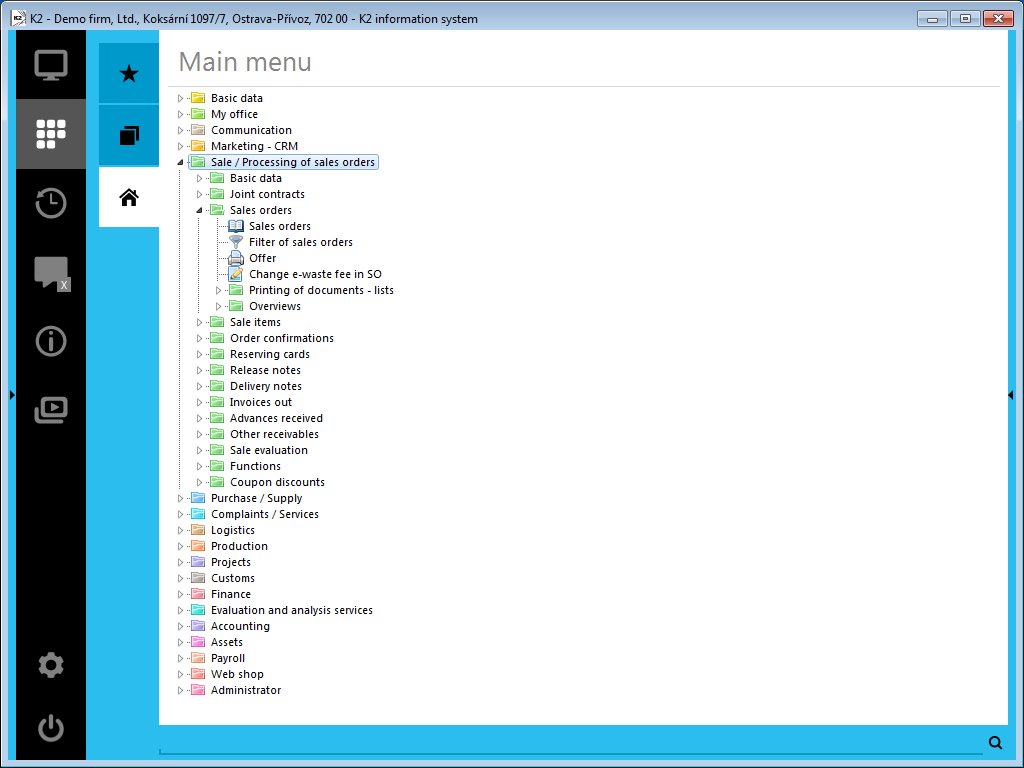This screenshot has width=1024, height=768.
Task: Click the bottom search input bar
Action: [571, 743]
